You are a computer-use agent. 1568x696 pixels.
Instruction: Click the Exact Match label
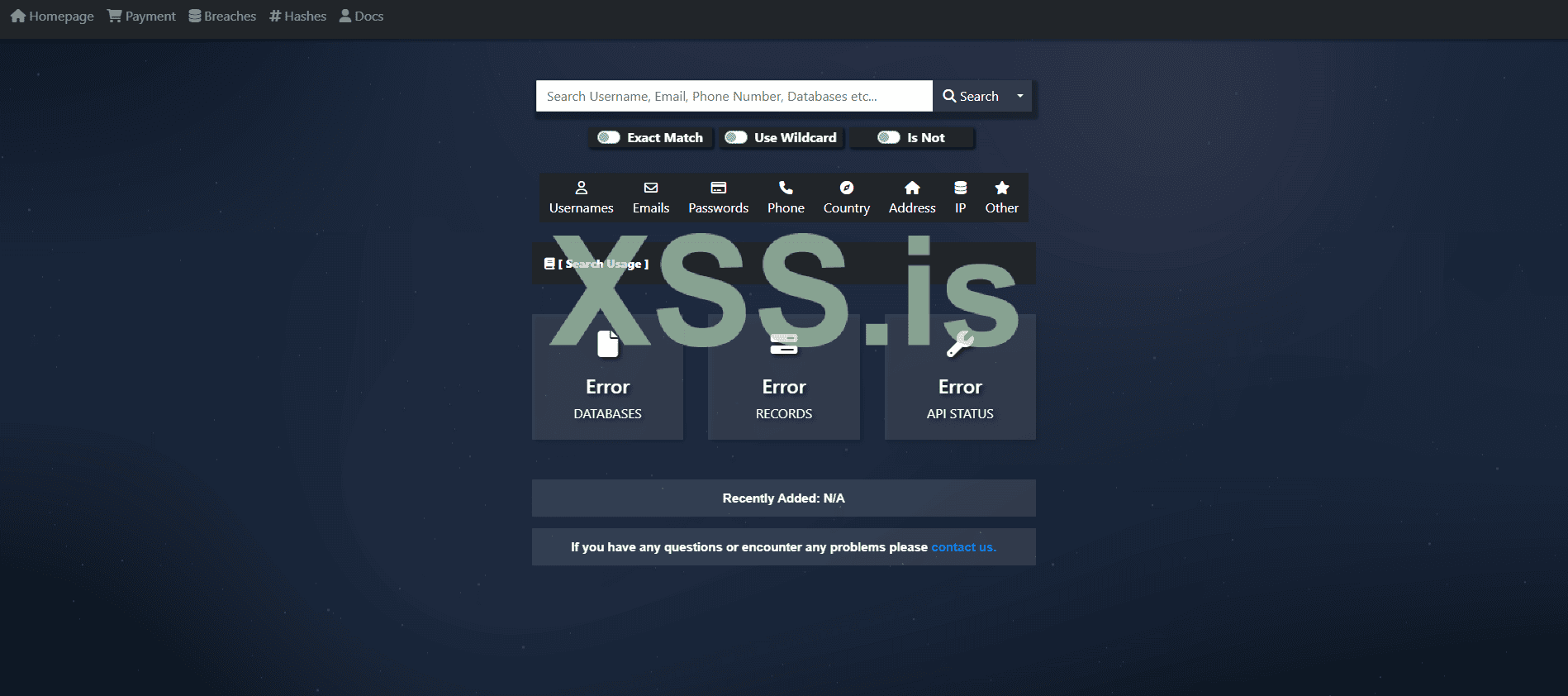tap(665, 137)
